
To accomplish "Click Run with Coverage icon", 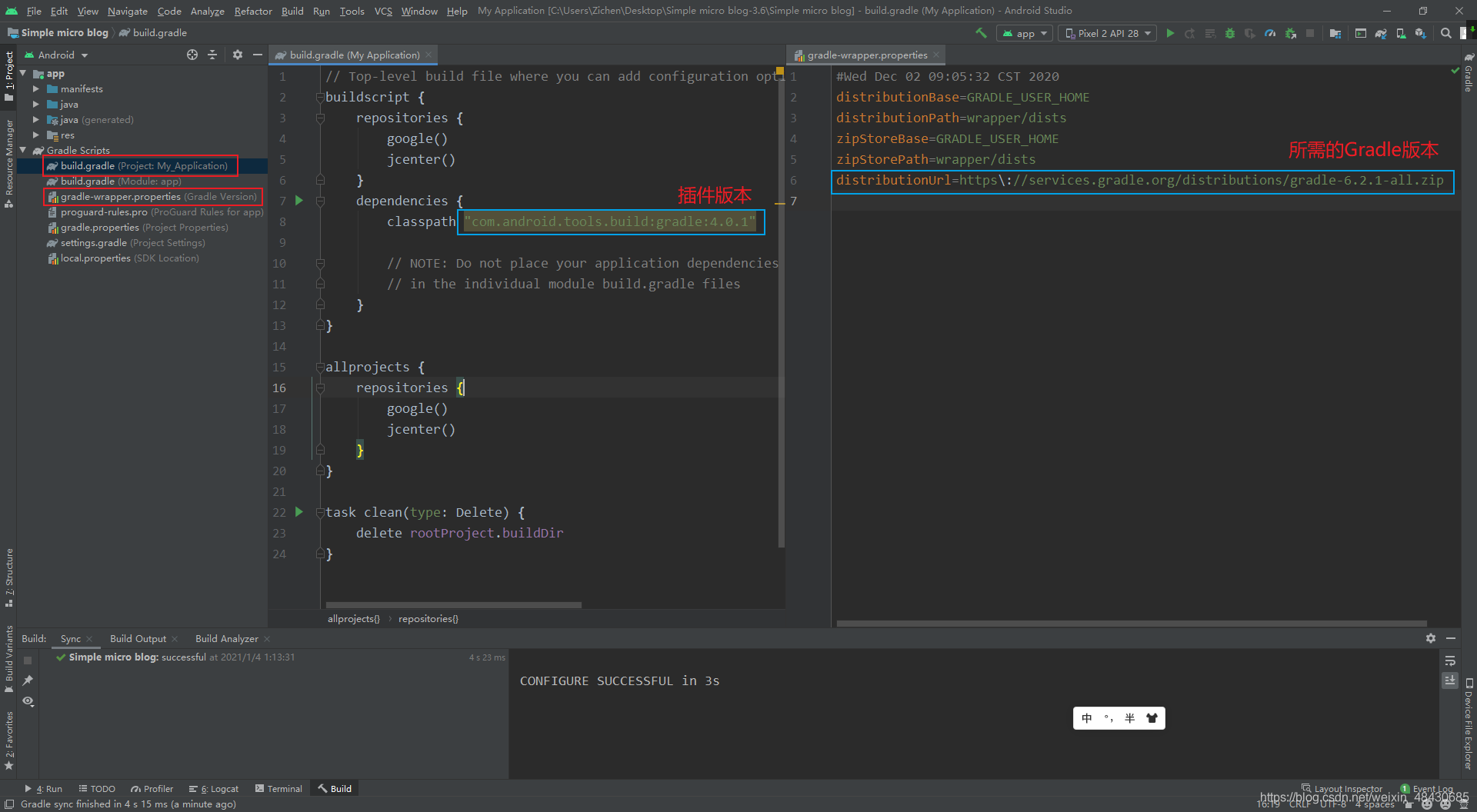I will [1250, 33].
